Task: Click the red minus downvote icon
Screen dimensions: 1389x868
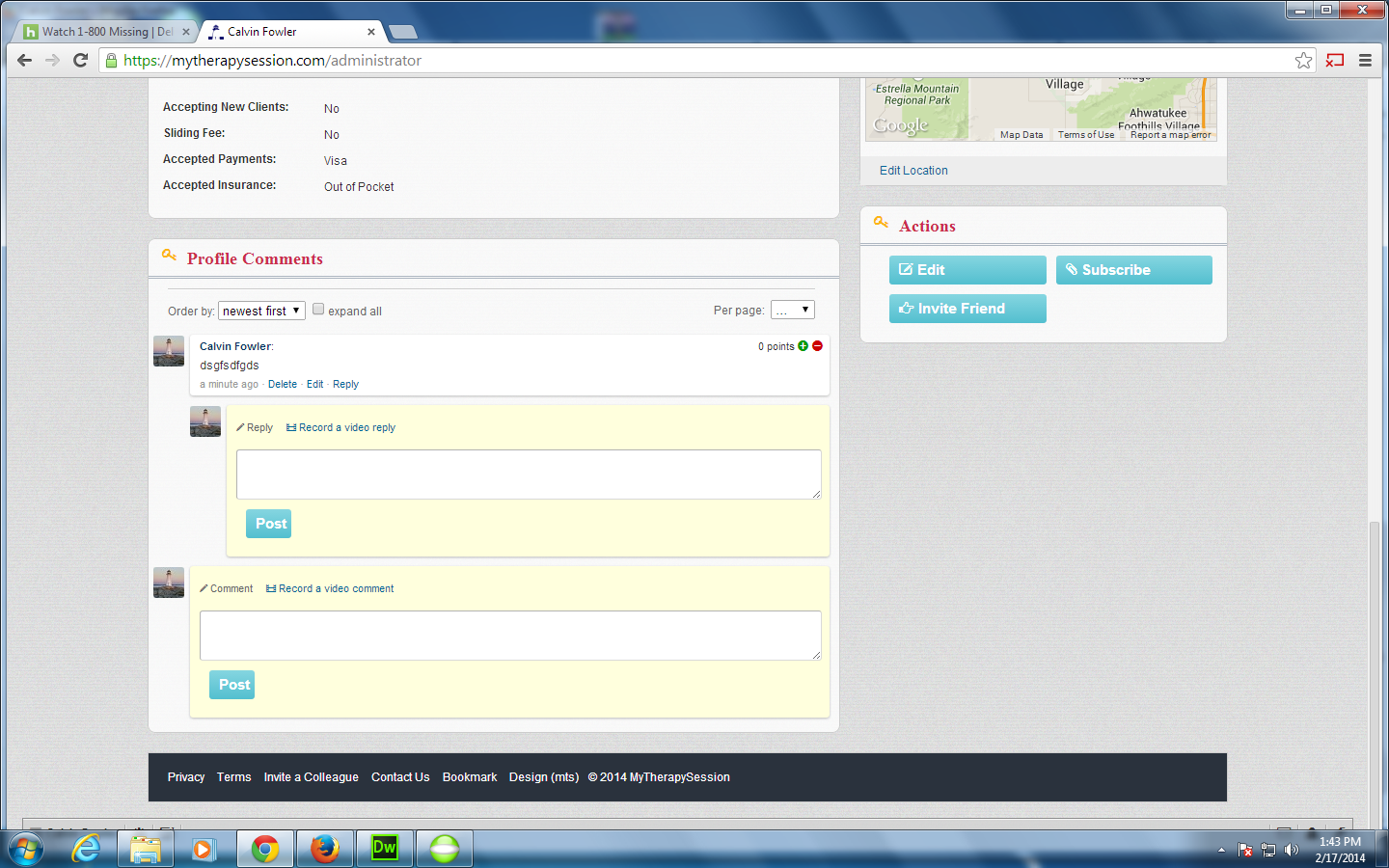Action: 817,346
